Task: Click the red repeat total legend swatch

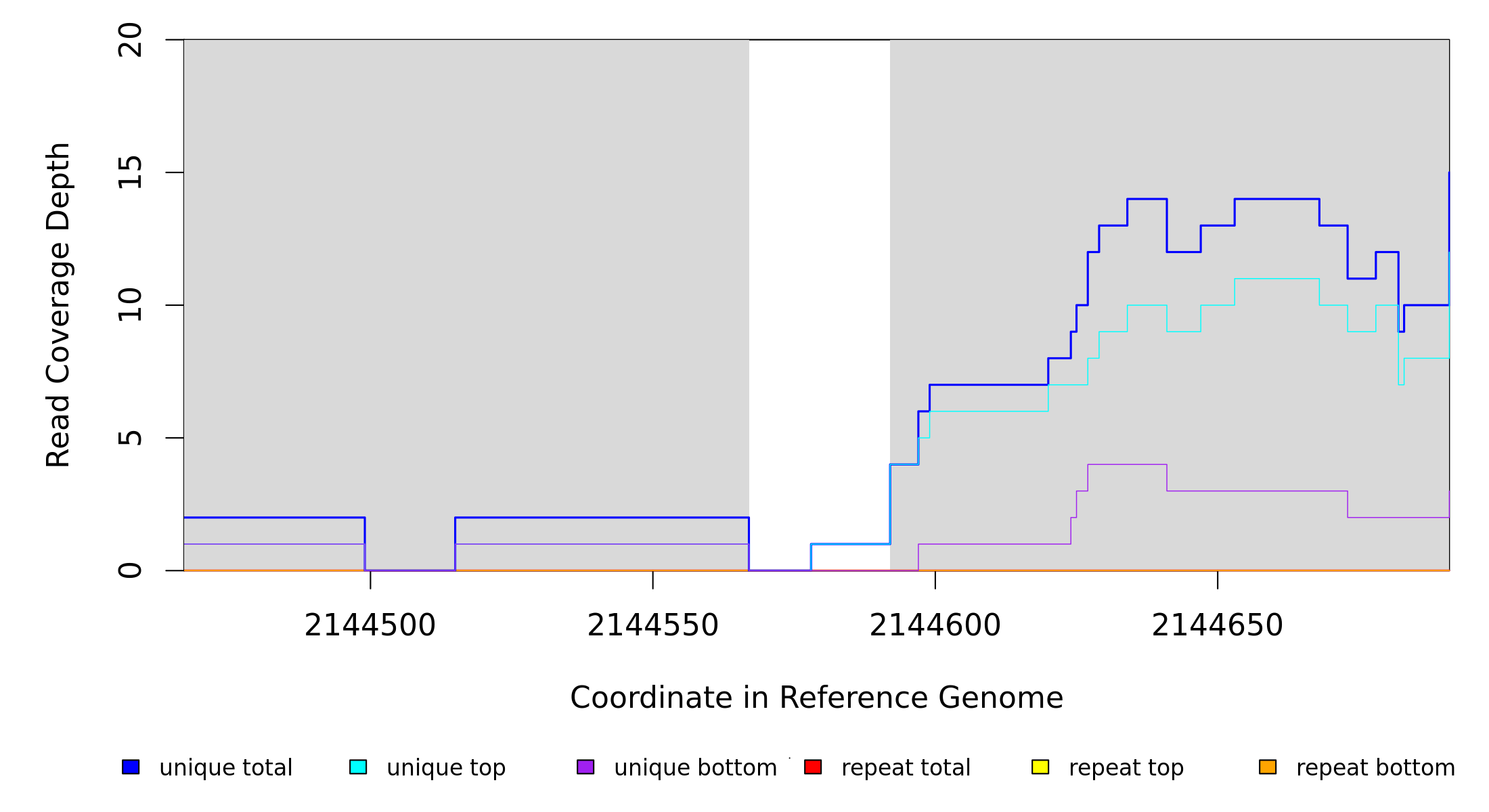Action: click(x=813, y=767)
